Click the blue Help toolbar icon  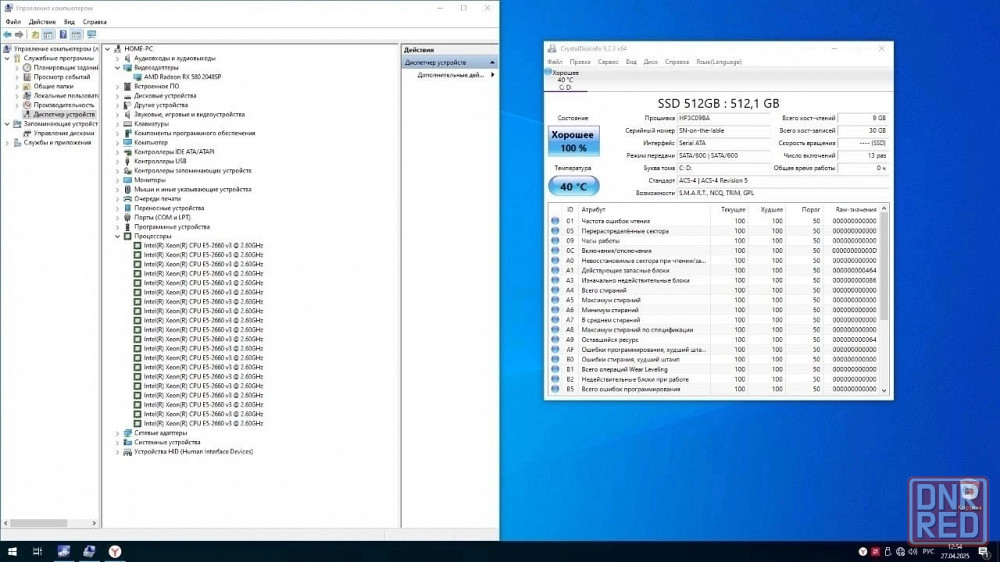pos(63,34)
